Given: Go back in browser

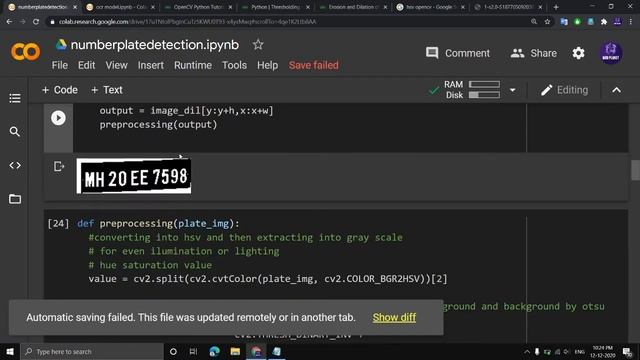Looking at the screenshot, I should (x=9, y=22).
